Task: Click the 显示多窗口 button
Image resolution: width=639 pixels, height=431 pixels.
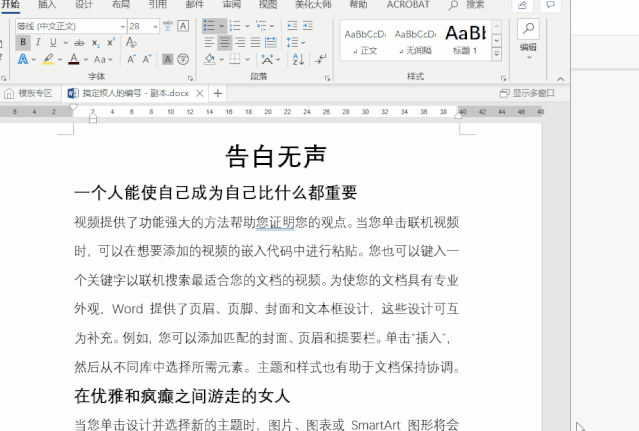Action: click(527, 93)
